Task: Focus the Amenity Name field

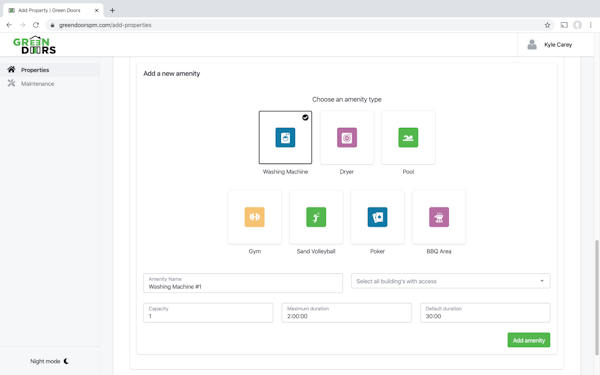Action: [x=243, y=283]
